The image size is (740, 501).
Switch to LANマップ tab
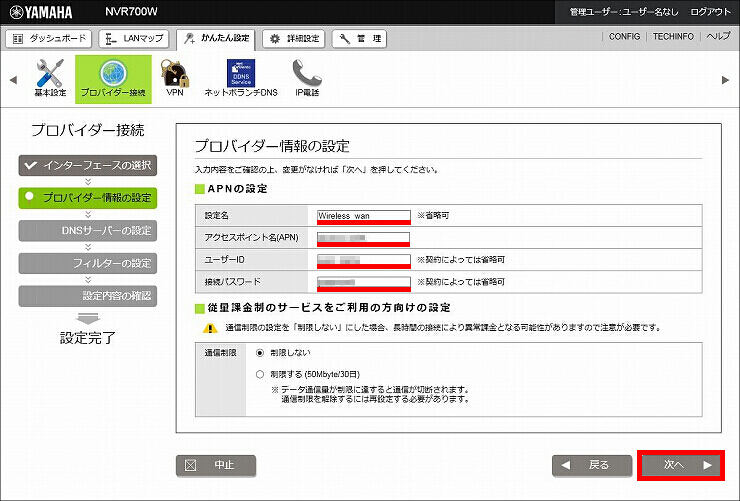[134, 39]
